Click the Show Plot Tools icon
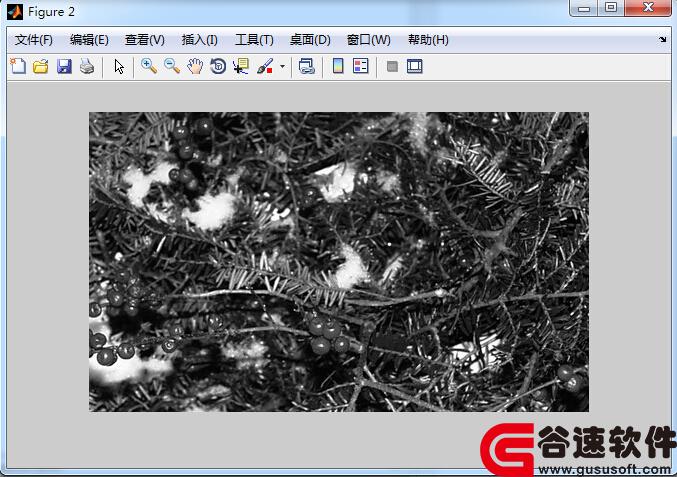This screenshot has width=677, height=477. pyautogui.click(x=414, y=66)
